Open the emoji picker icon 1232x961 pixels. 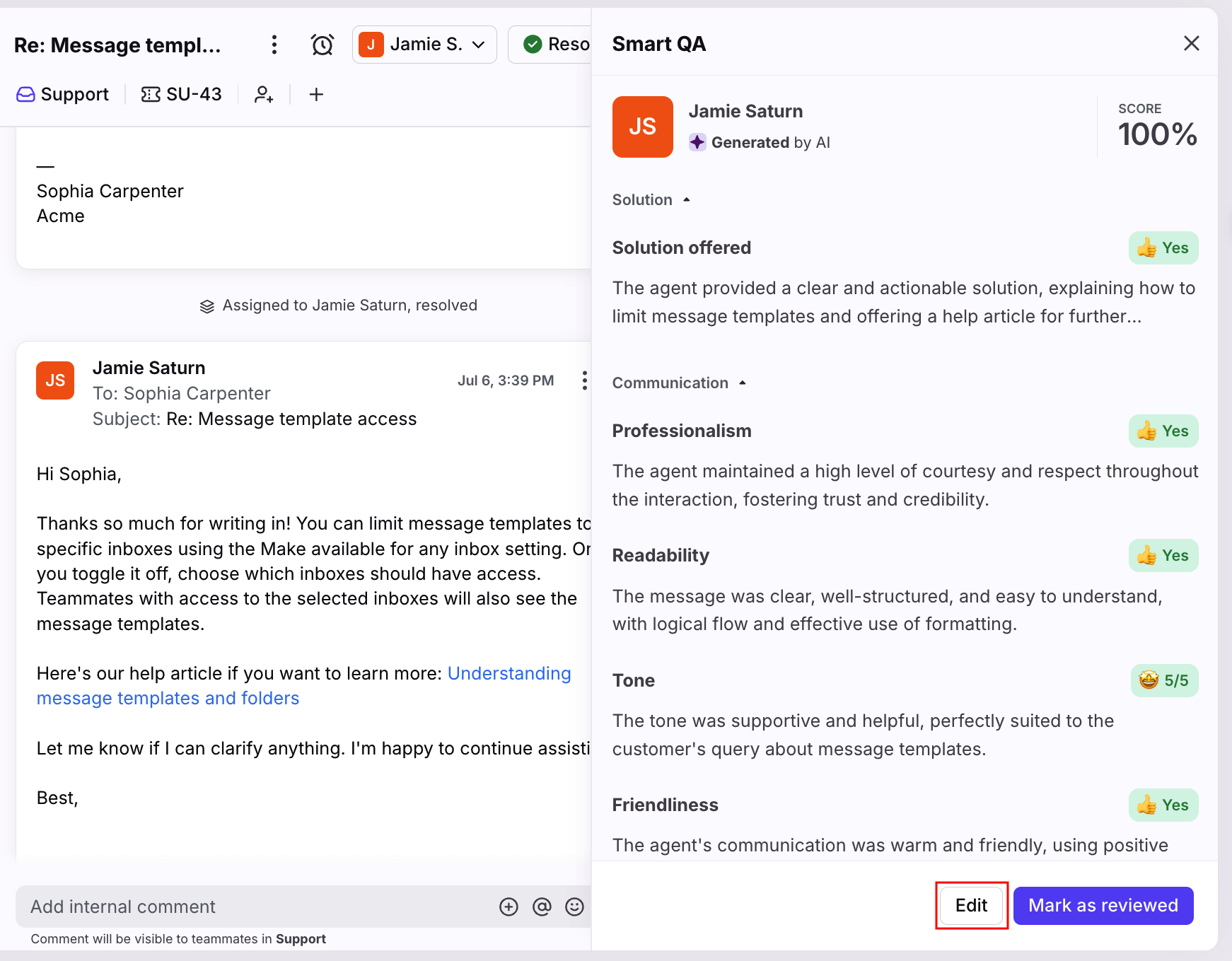(x=574, y=907)
